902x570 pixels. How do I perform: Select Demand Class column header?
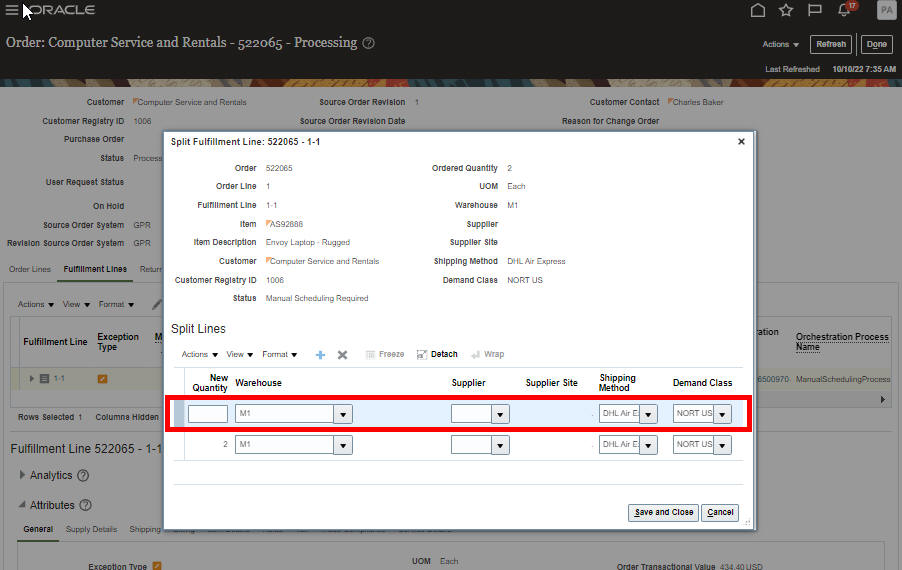[x=702, y=383]
